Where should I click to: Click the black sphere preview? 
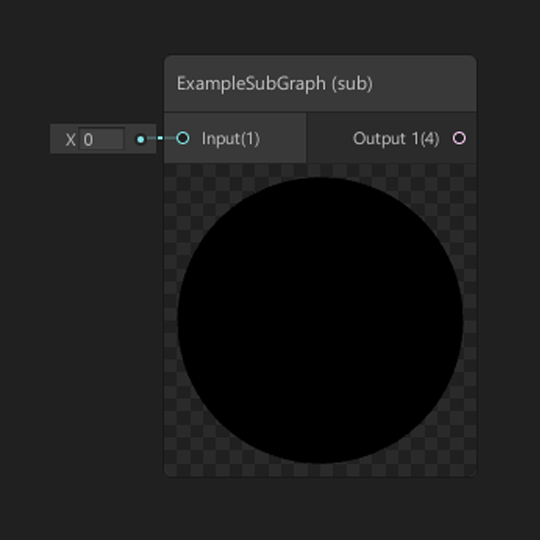point(320,320)
